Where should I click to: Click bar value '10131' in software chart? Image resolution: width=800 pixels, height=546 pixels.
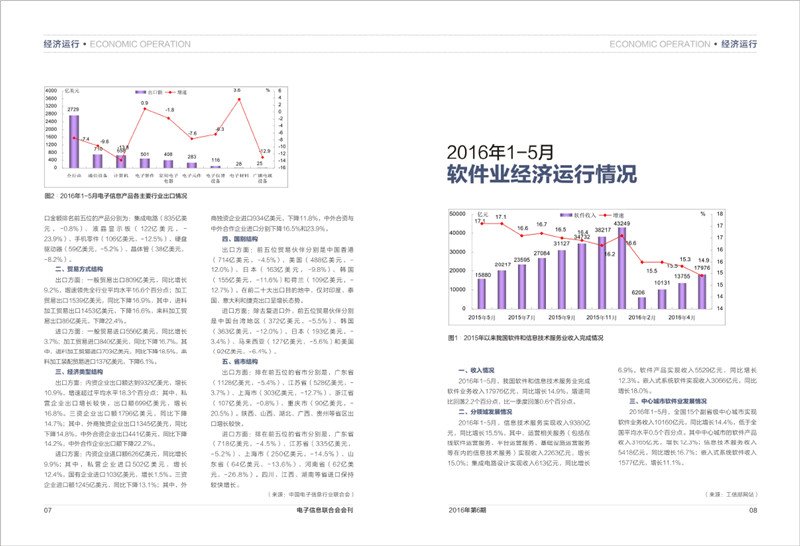point(662,283)
